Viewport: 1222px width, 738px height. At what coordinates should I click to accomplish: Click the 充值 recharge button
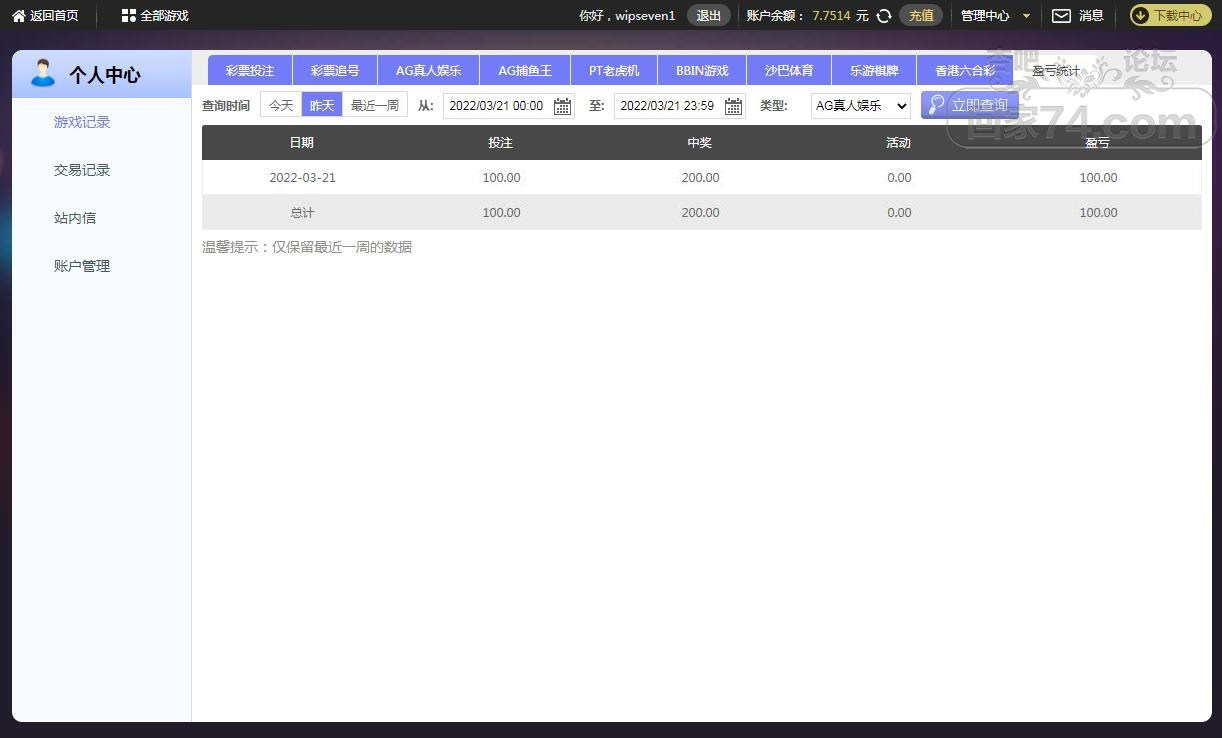pos(921,16)
